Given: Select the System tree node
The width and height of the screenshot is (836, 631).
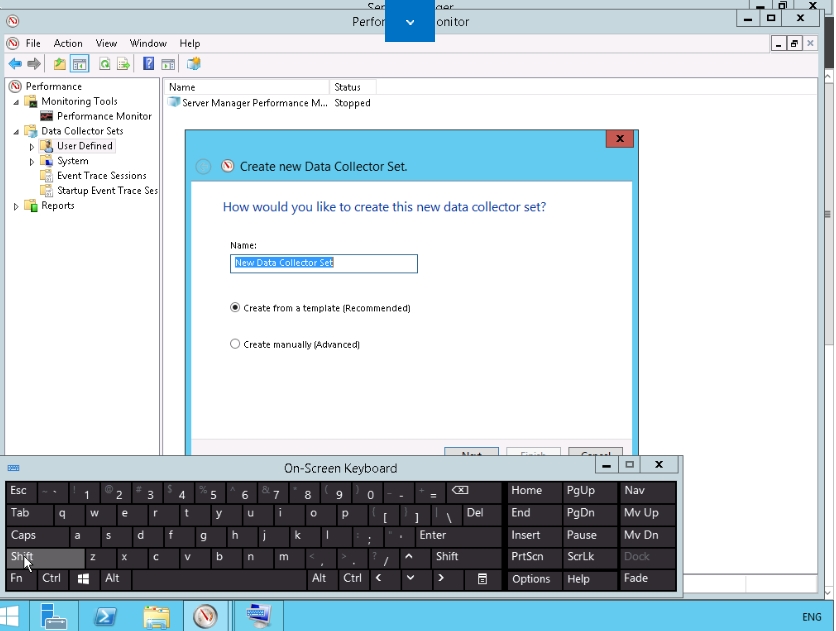Looking at the screenshot, I should (73, 161).
